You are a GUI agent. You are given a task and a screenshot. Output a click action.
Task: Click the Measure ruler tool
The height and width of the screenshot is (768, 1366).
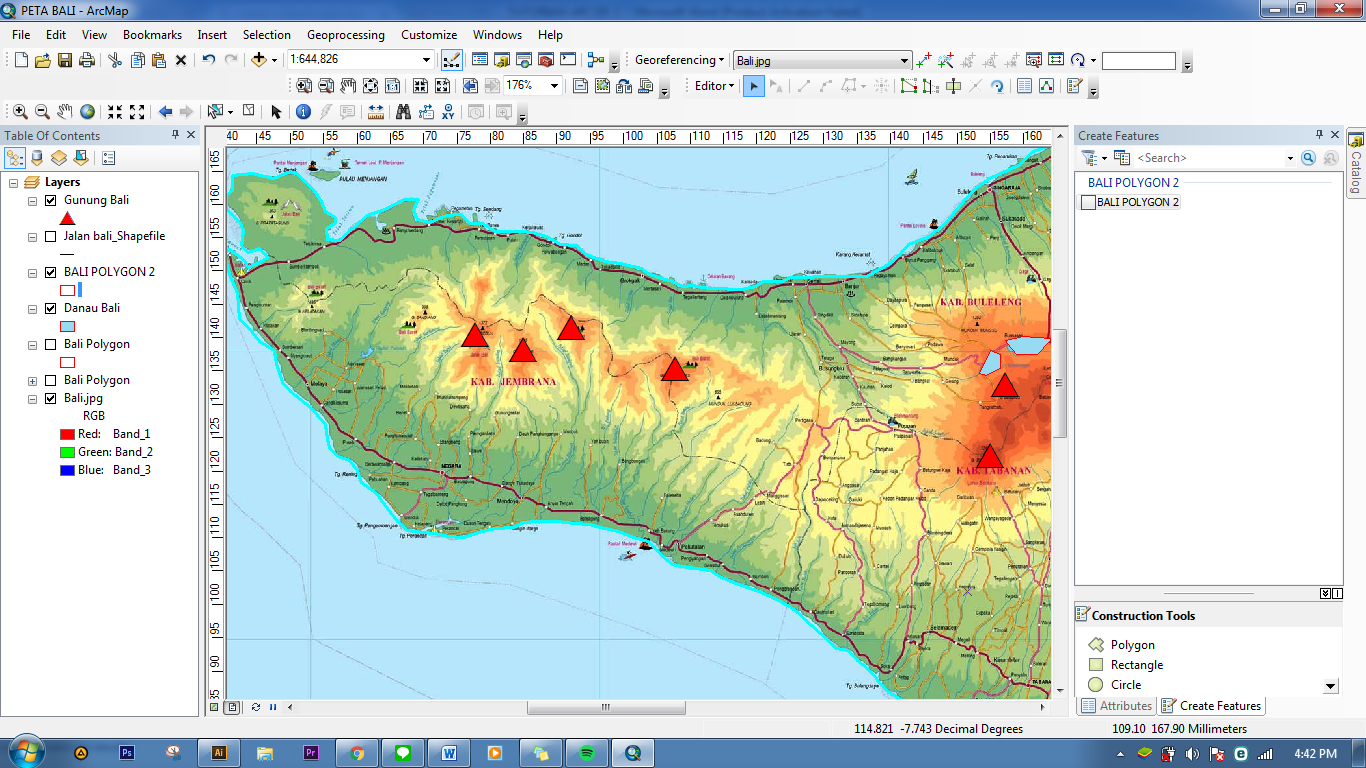click(x=376, y=112)
